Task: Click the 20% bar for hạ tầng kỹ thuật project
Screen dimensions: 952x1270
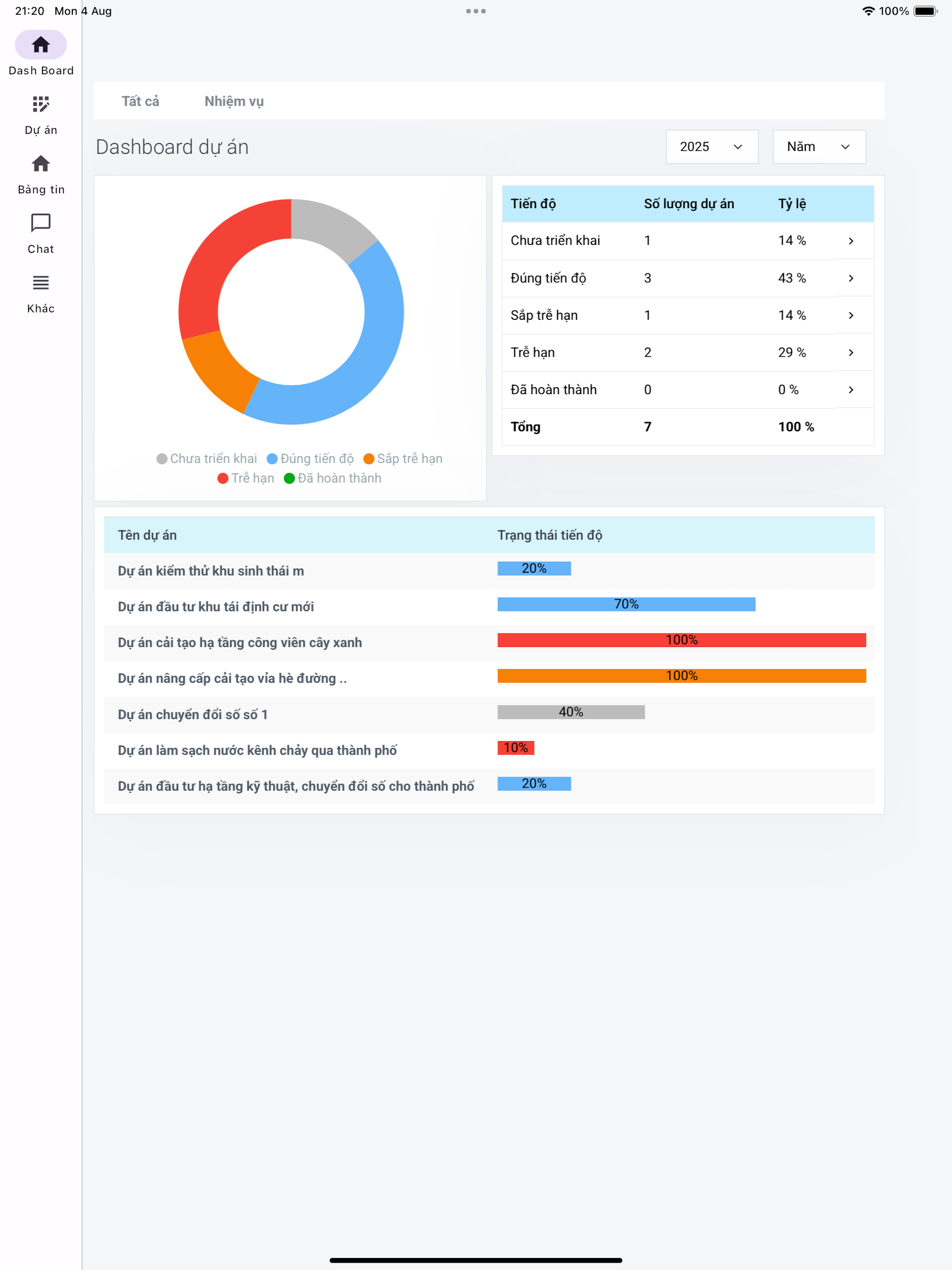Action: pyautogui.click(x=534, y=784)
